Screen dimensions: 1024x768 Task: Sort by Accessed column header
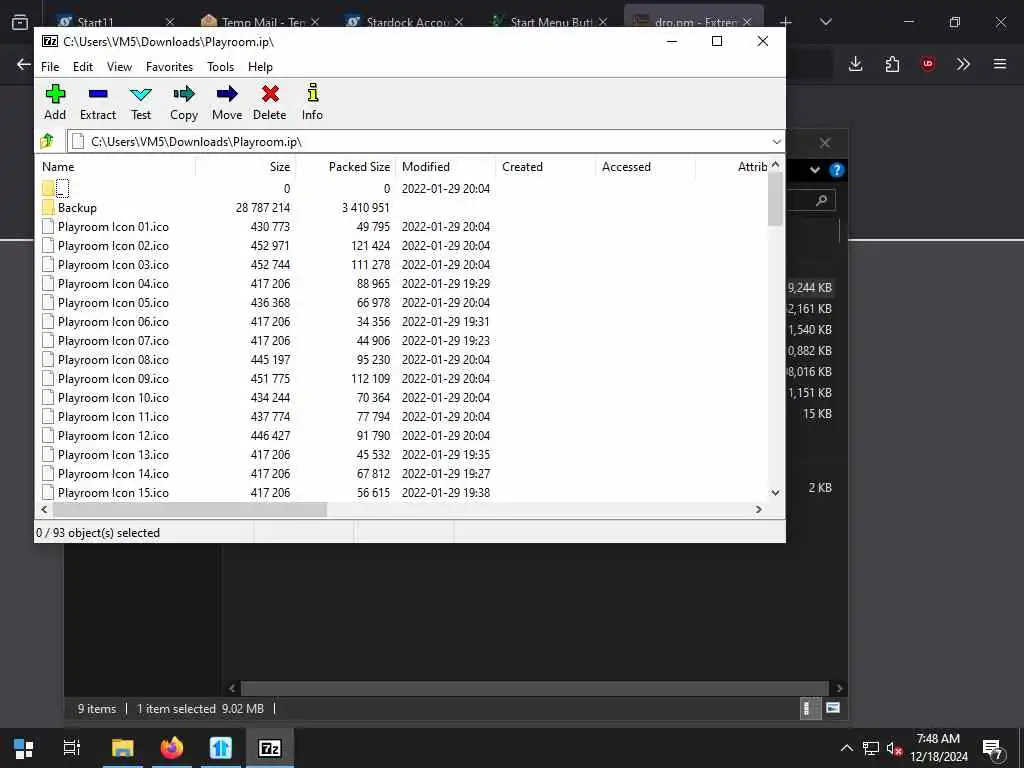(x=645, y=167)
